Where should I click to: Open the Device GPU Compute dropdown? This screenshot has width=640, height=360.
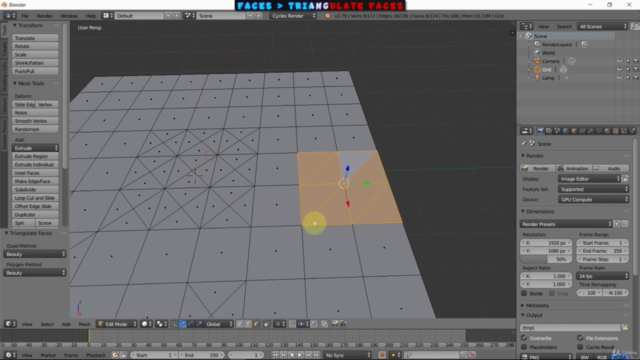click(x=593, y=200)
